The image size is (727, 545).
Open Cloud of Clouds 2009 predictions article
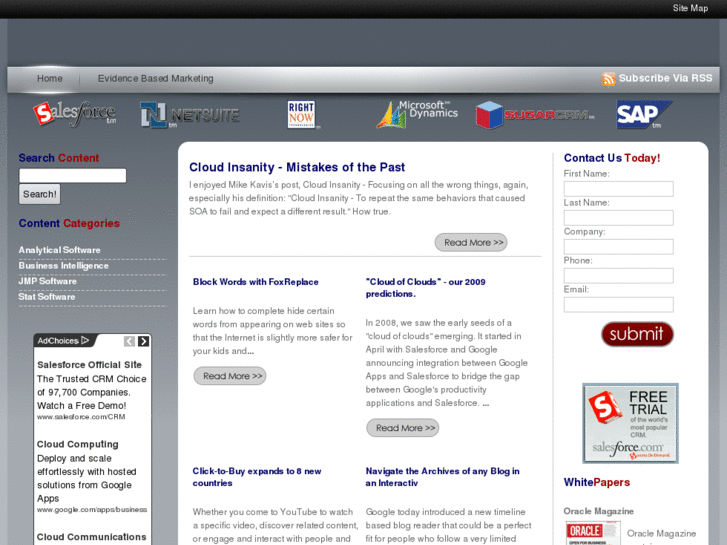coord(425,288)
